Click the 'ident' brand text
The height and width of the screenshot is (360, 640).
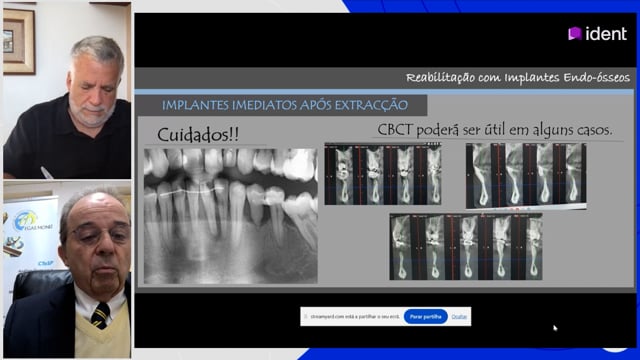click(606, 33)
